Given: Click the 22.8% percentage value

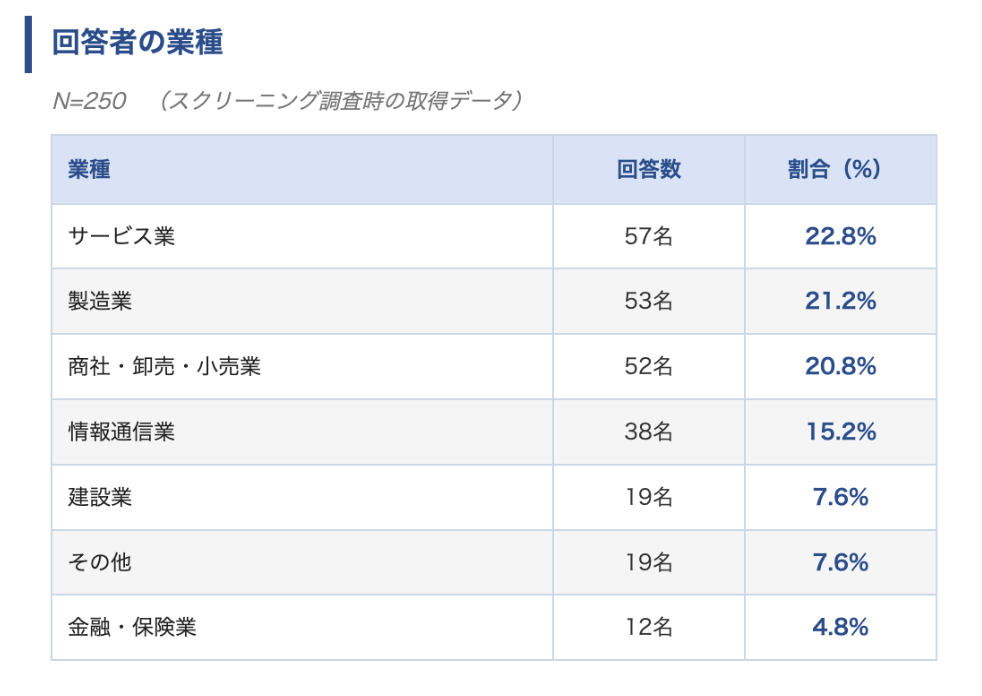Looking at the screenshot, I should pos(840,237).
